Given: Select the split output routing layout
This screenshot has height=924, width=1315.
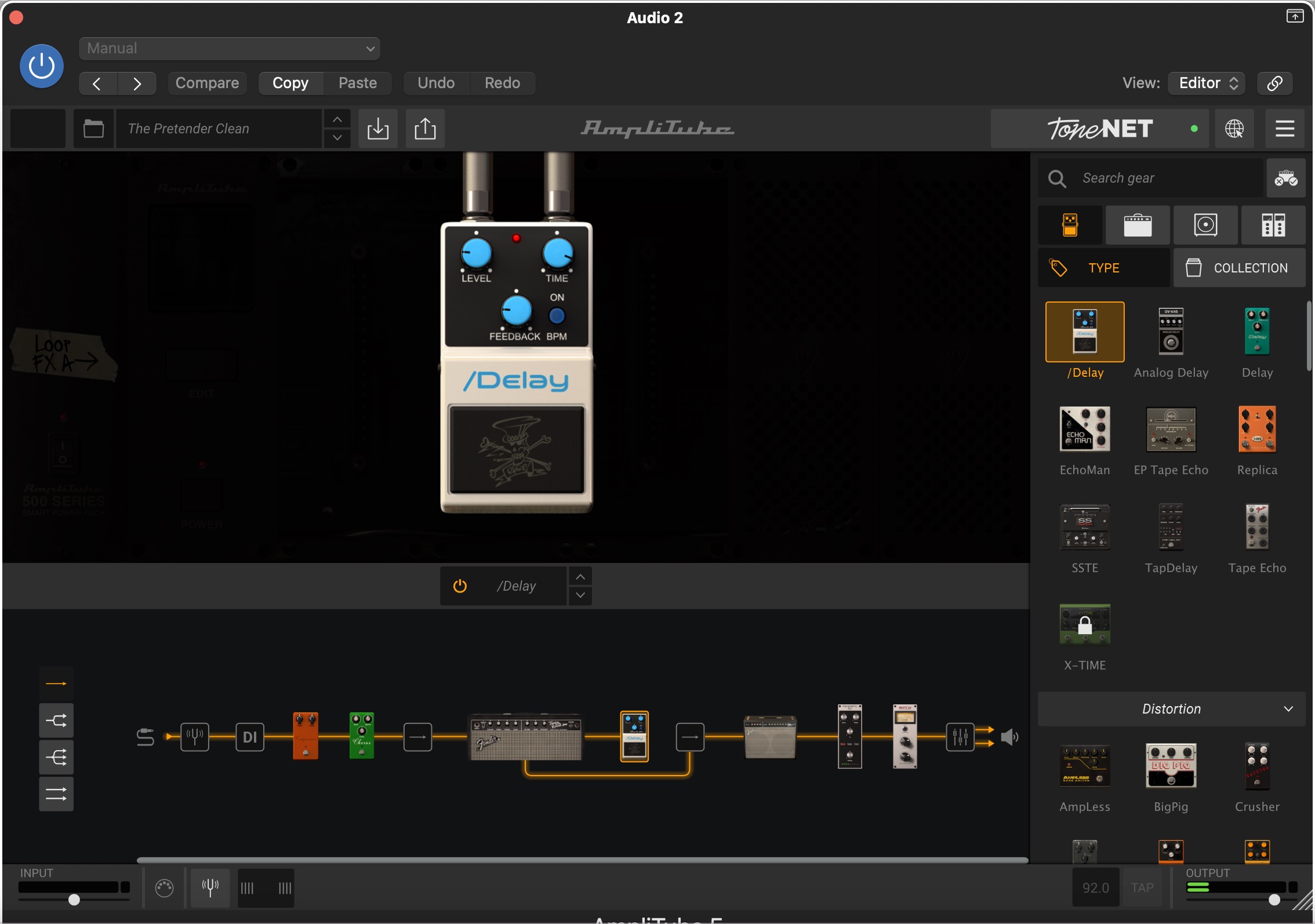Looking at the screenshot, I should pyautogui.click(x=56, y=721).
